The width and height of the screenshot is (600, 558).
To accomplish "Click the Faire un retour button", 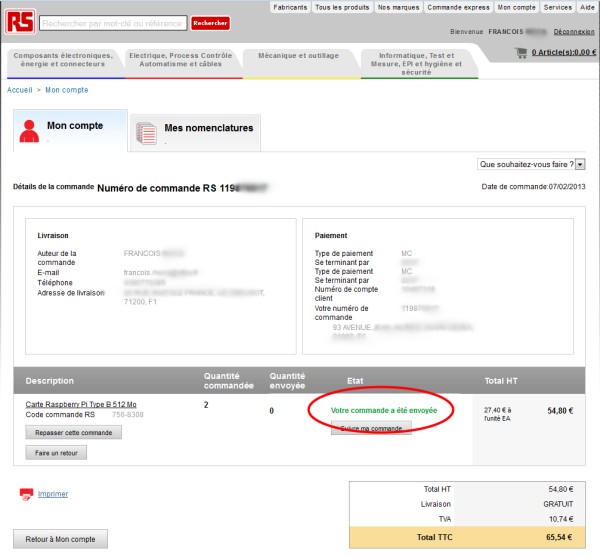I will tap(56, 453).
